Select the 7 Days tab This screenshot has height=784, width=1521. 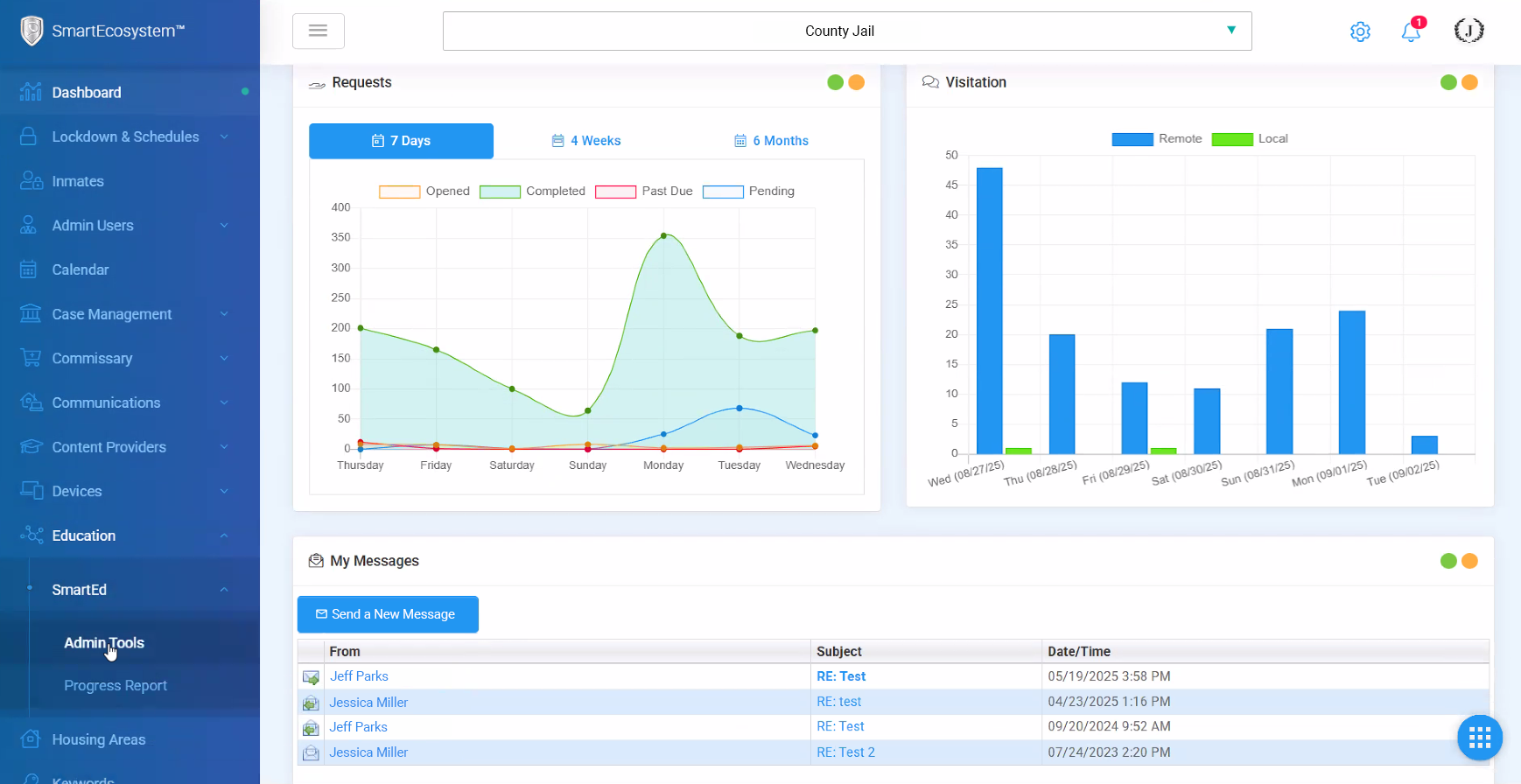pyautogui.click(x=401, y=141)
